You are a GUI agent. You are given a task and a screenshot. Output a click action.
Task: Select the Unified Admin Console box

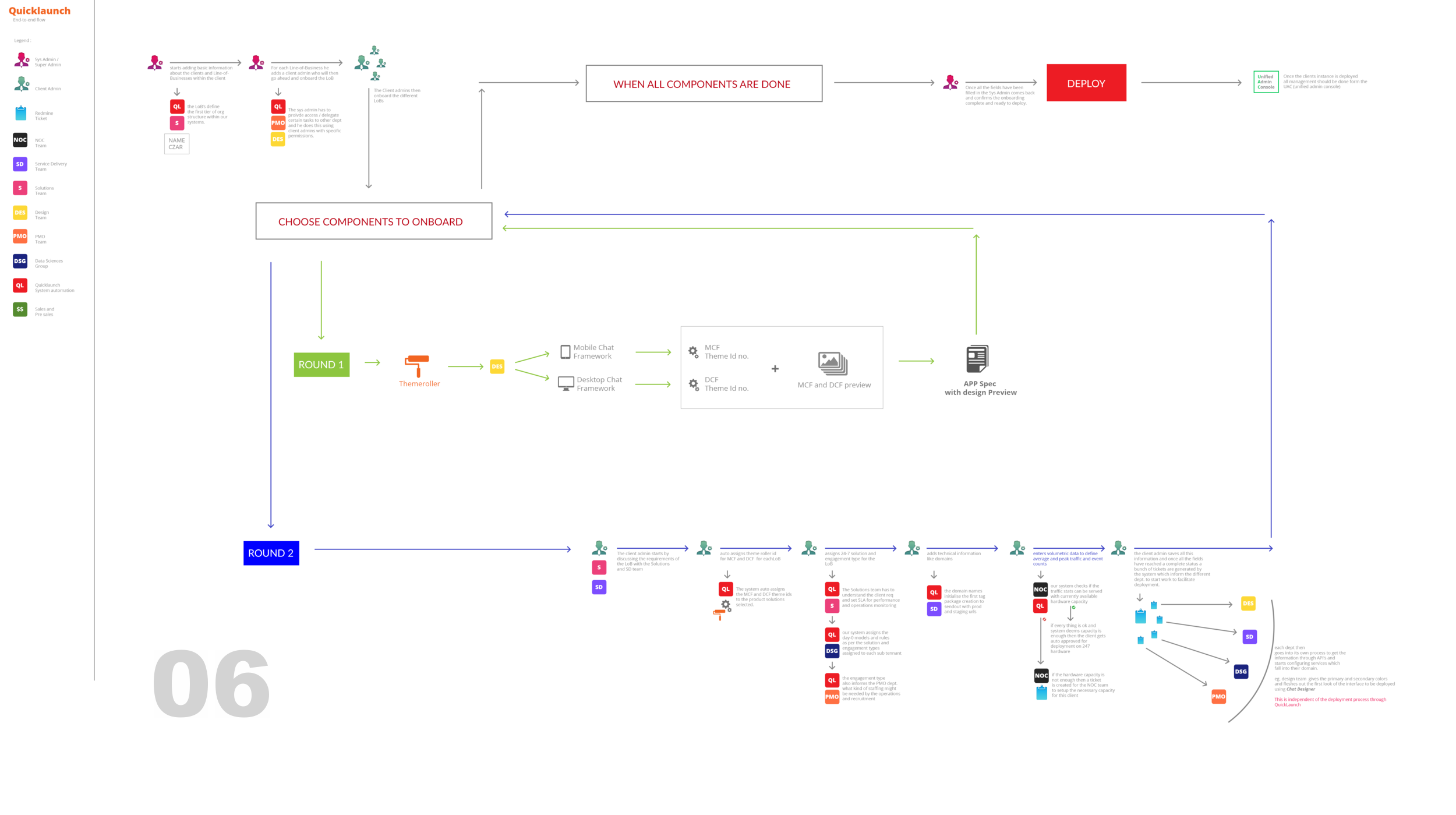pyautogui.click(x=1266, y=82)
